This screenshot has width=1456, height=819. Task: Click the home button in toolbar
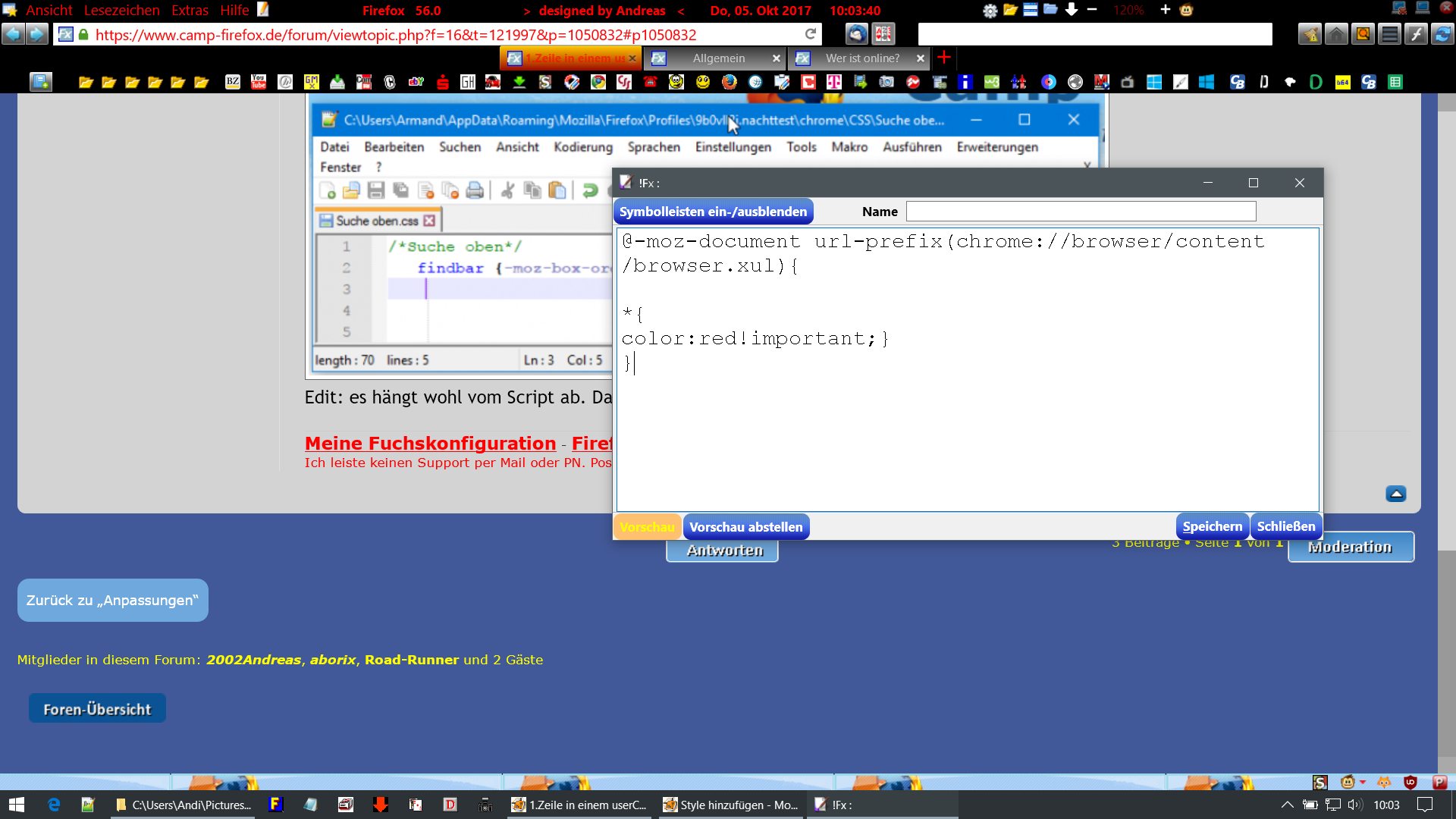(1336, 34)
